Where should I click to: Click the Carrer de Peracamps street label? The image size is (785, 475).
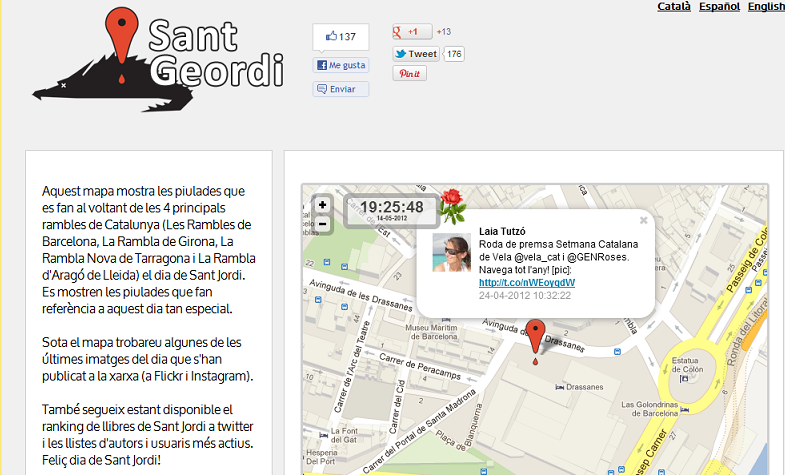(x=420, y=367)
